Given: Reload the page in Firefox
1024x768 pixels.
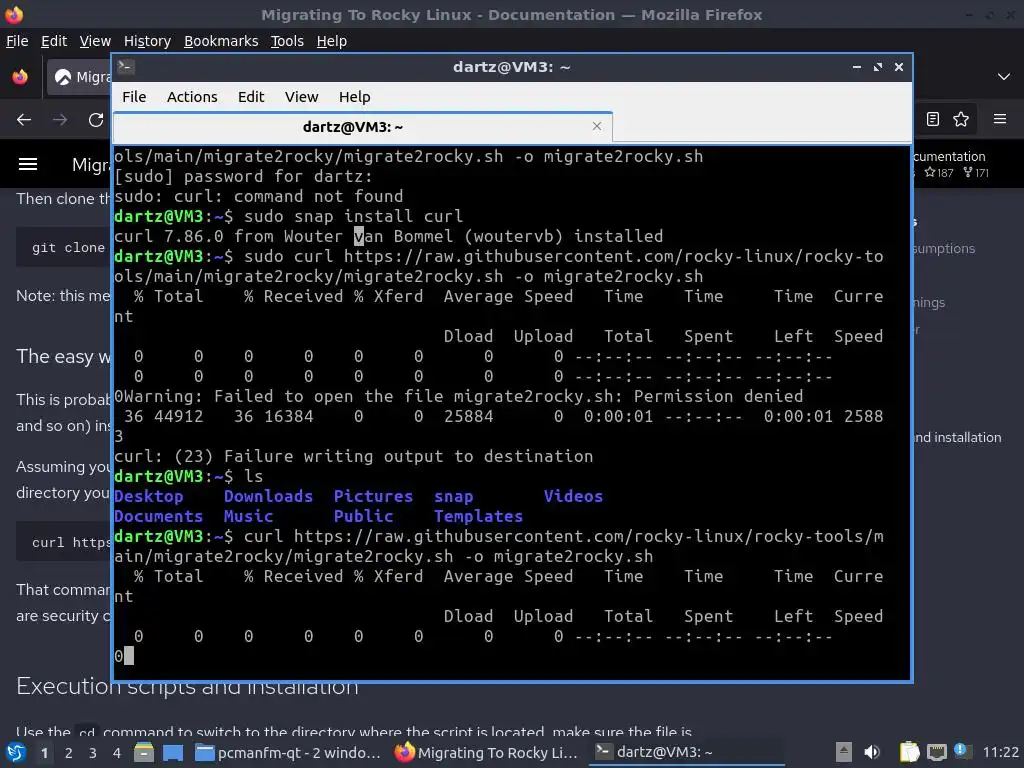Looking at the screenshot, I should point(96,120).
